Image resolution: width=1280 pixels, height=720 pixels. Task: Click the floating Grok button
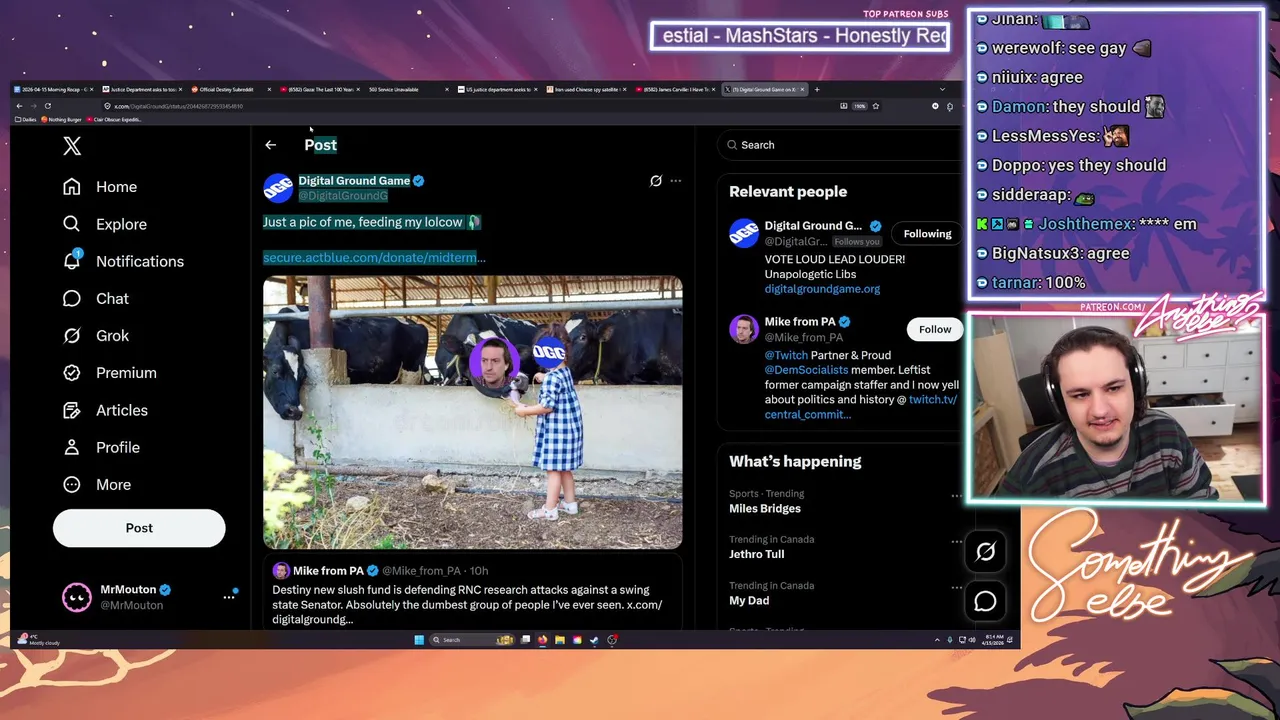coord(986,552)
